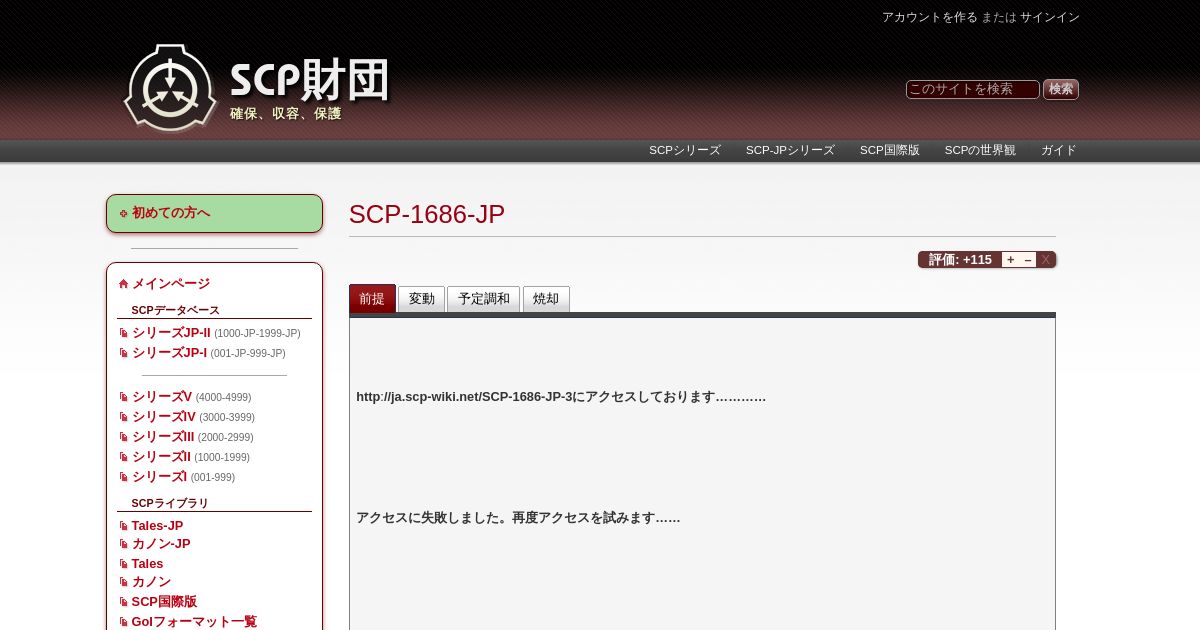
Task: Upvote with the rating plus button
Action: tap(1010, 260)
